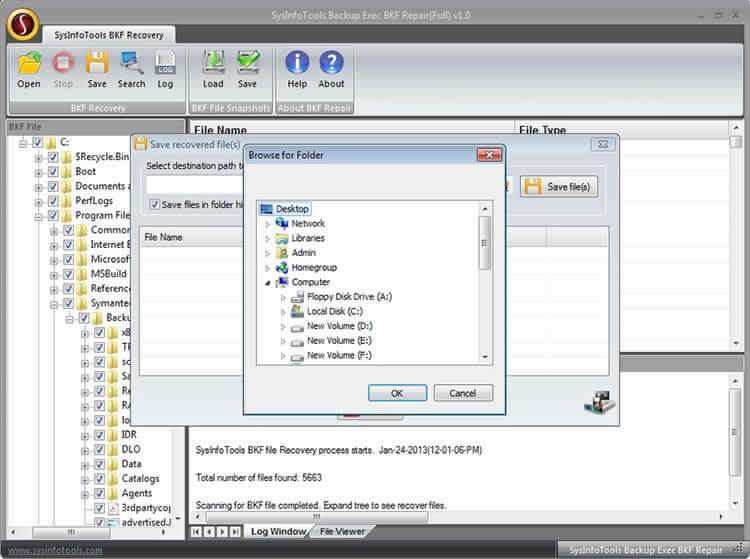Select the SysInfoTools BKF Recovery ribbon tab
This screenshot has width=750, height=559.
coord(109,35)
